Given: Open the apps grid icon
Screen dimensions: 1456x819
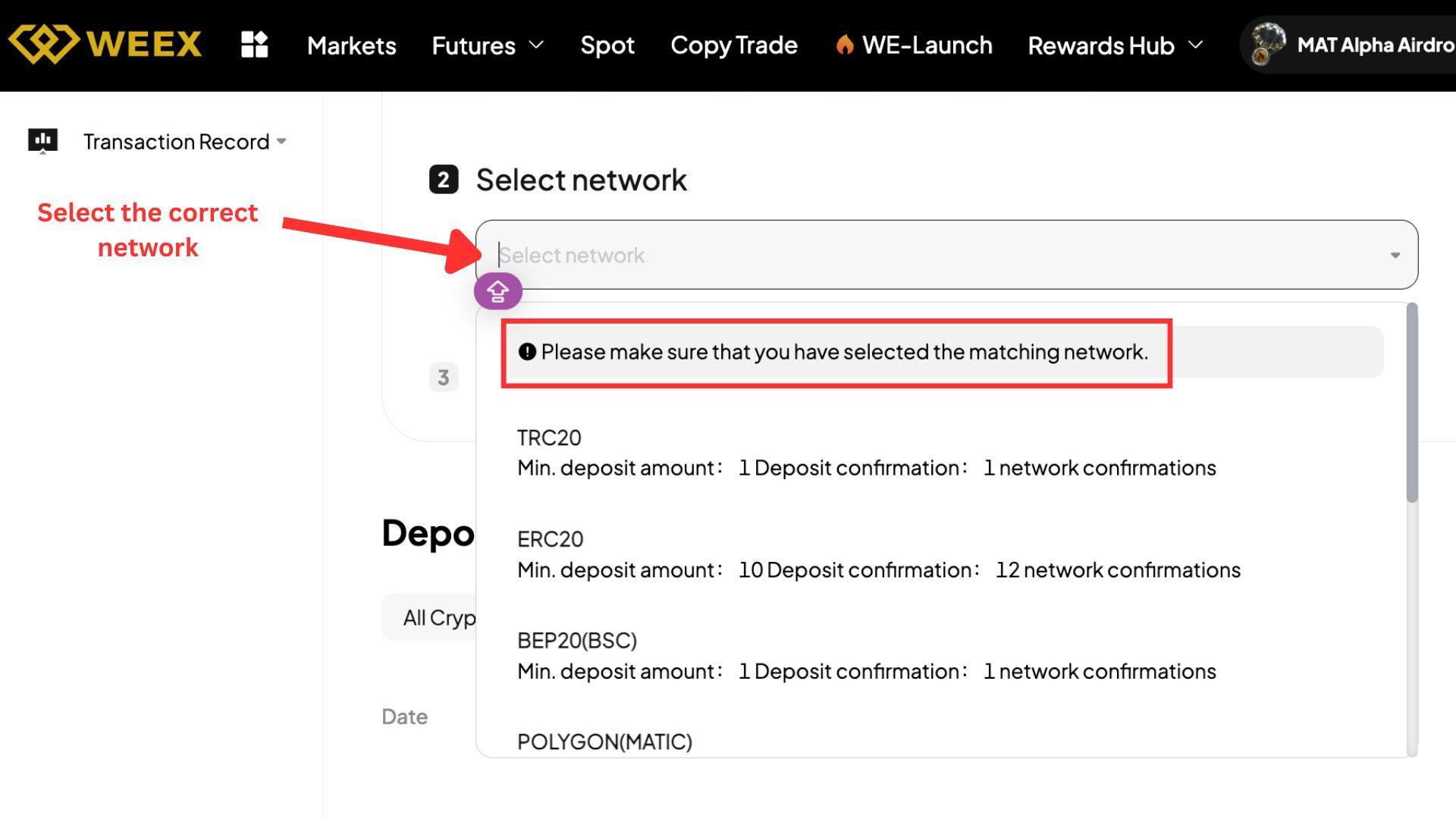Looking at the screenshot, I should pyautogui.click(x=254, y=45).
